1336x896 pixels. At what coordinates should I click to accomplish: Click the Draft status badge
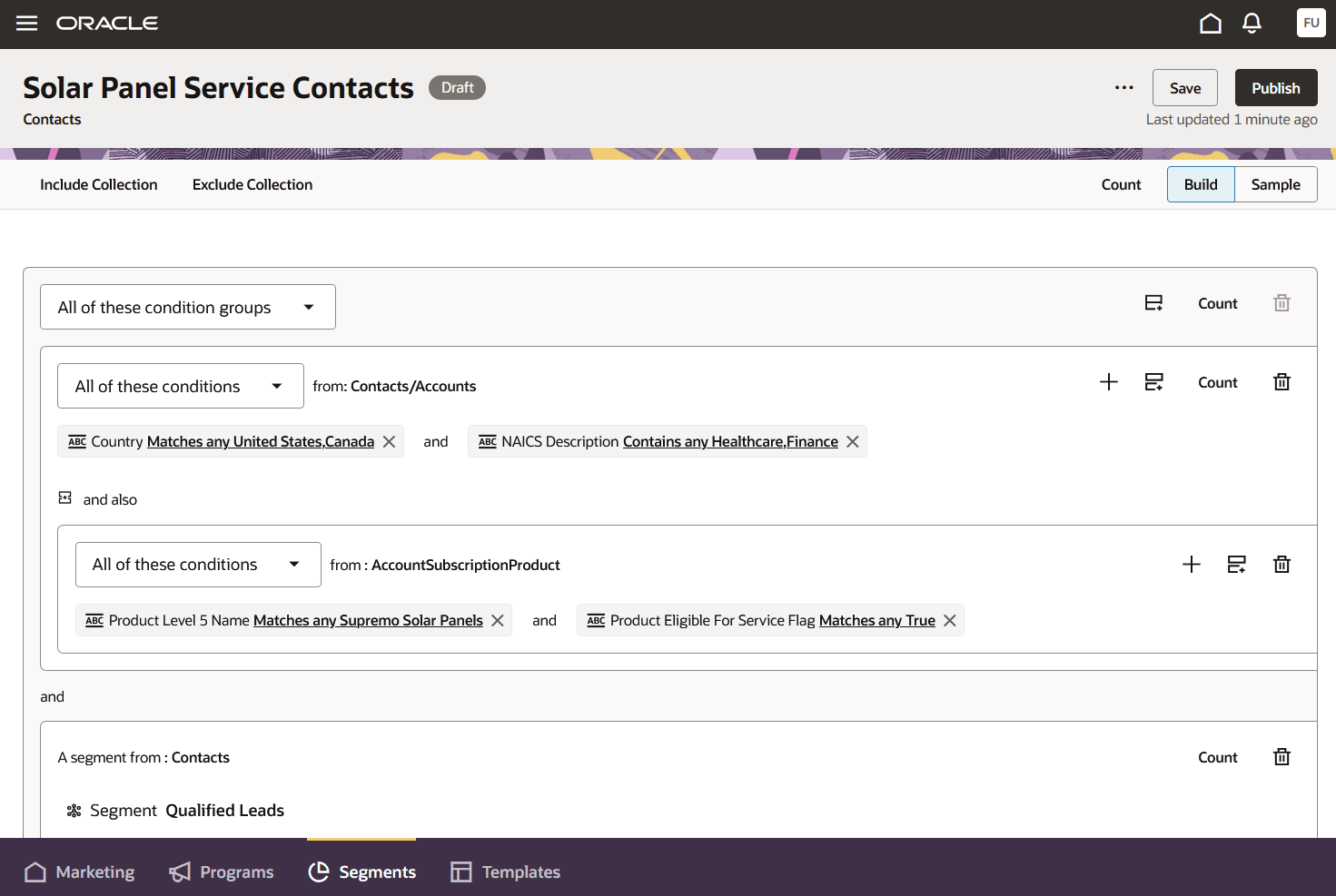457,87
